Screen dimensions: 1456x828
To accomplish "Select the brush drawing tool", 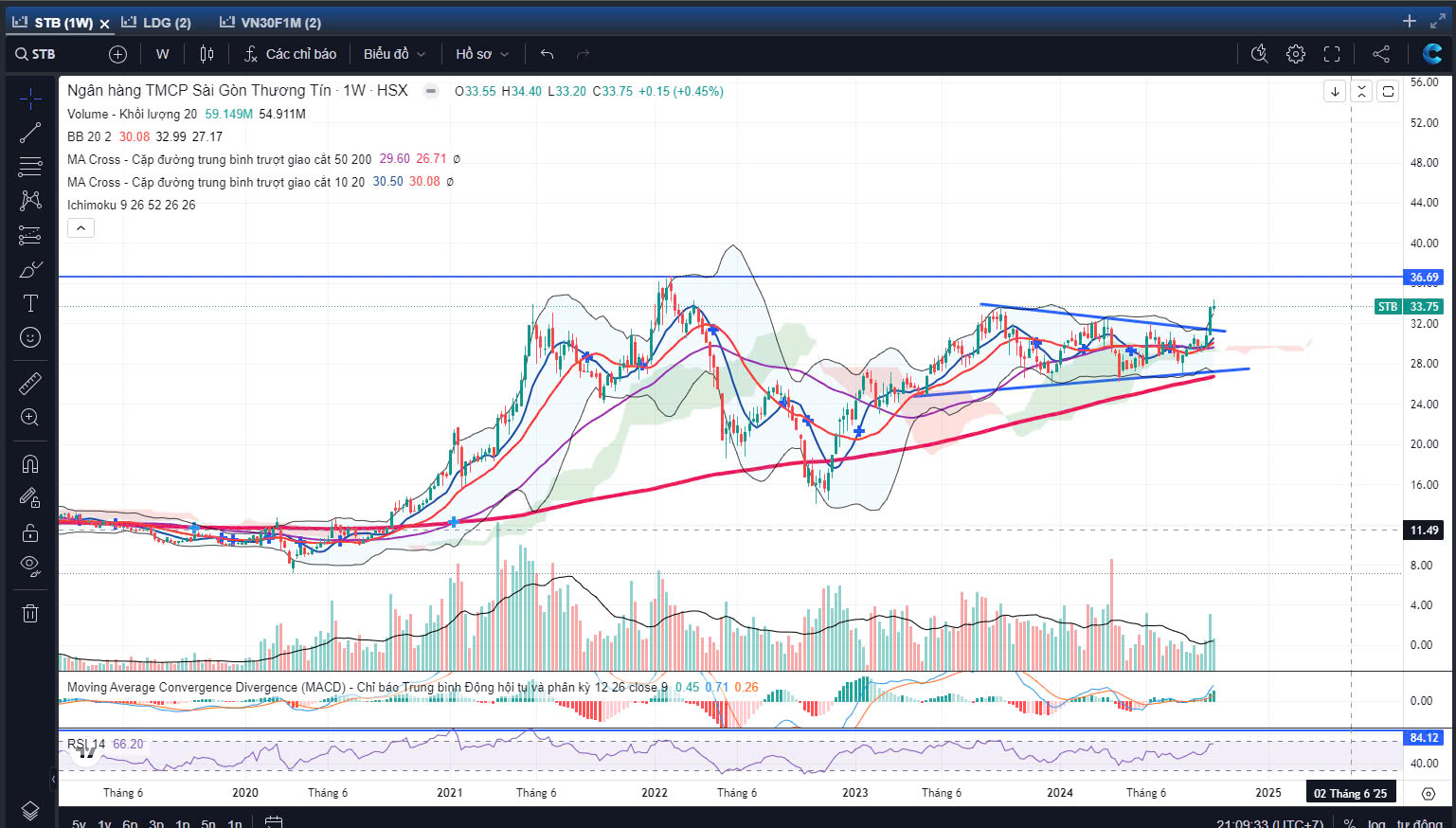I will pyautogui.click(x=30, y=270).
